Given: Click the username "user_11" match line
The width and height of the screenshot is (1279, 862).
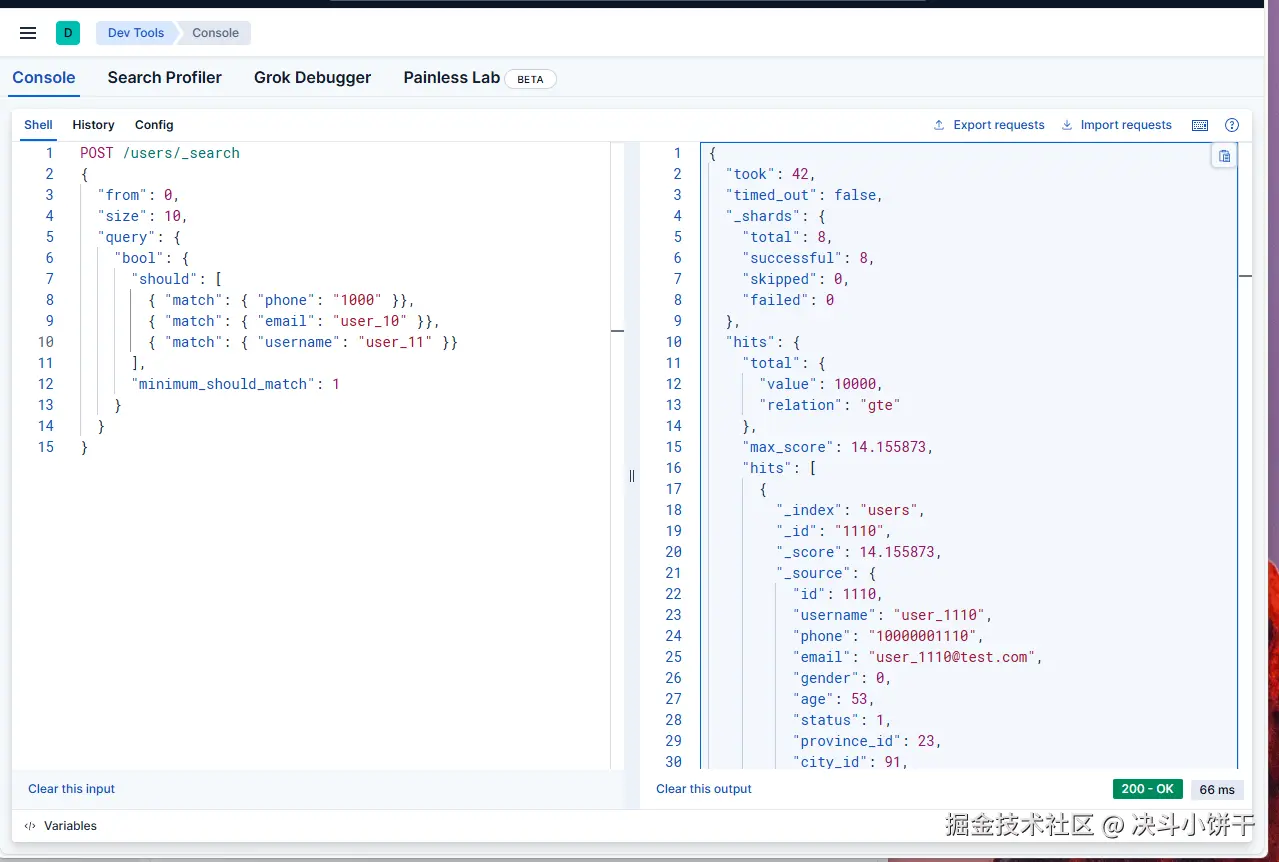Looking at the screenshot, I should [x=302, y=342].
